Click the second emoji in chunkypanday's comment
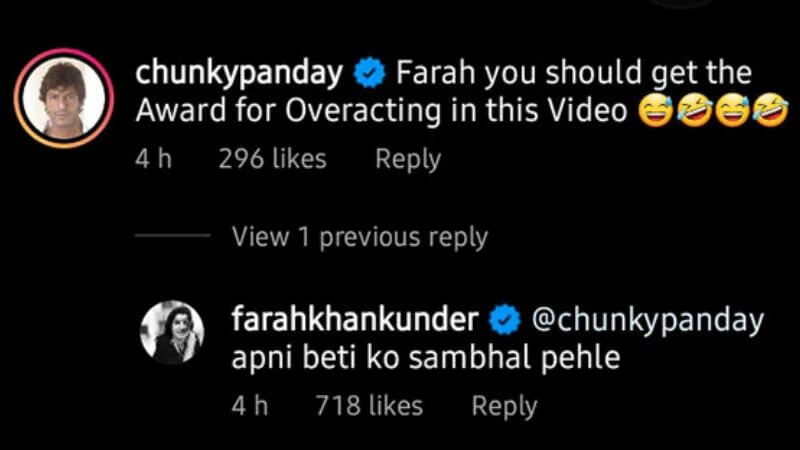 point(693,112)
